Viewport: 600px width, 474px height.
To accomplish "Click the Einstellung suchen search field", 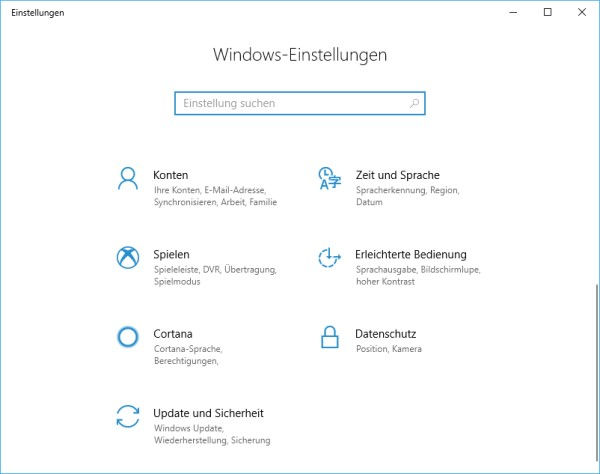I will coord(300,103).
